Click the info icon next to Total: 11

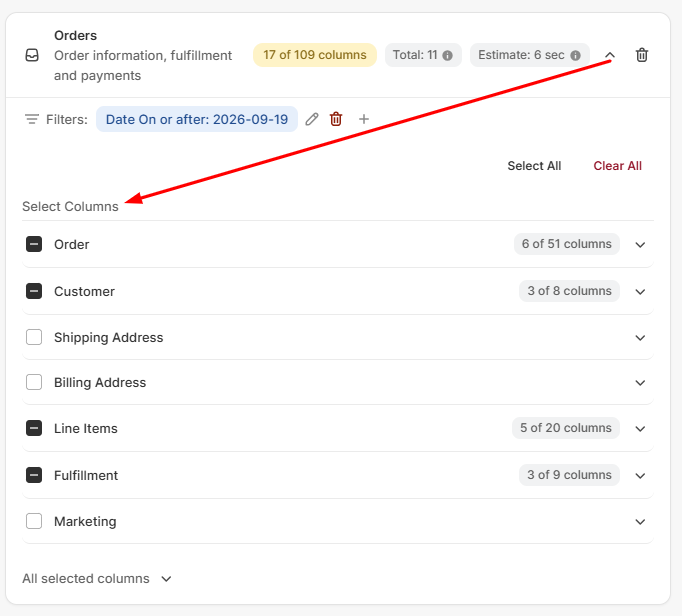[447, 55]
